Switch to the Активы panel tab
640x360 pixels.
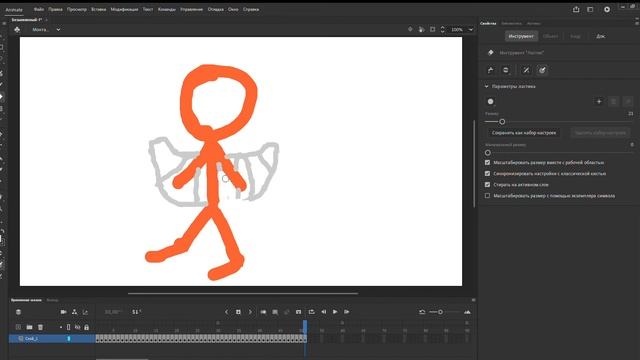click(x=533, y=23)
